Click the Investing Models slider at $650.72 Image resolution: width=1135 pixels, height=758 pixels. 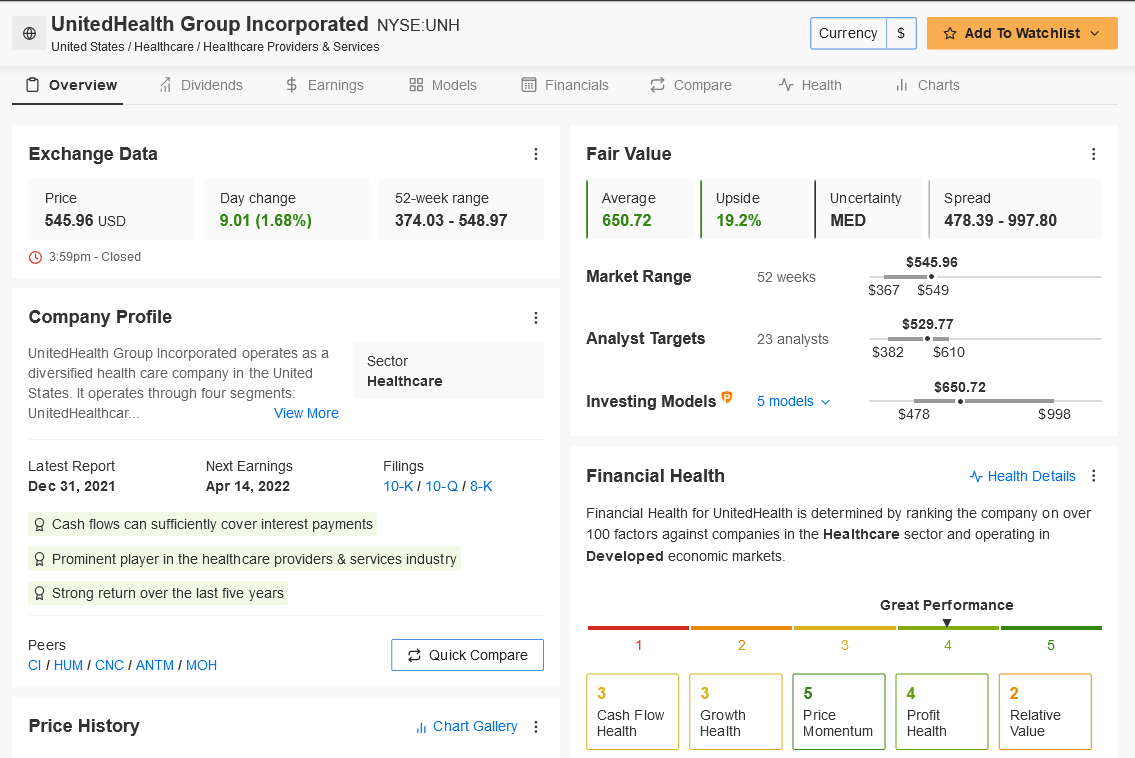(x=961, y=401)
